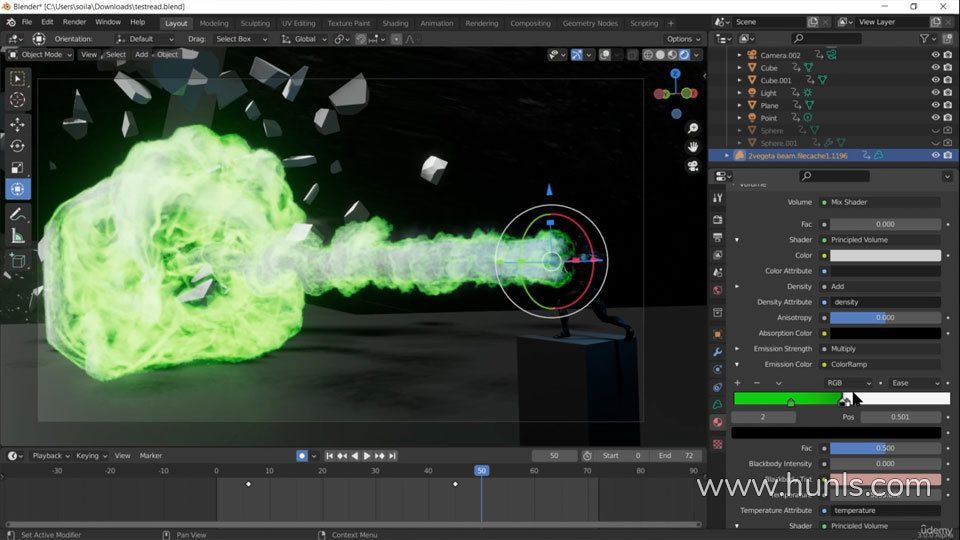Open the Render menu
960x540 pixels.
click(74, 22)
